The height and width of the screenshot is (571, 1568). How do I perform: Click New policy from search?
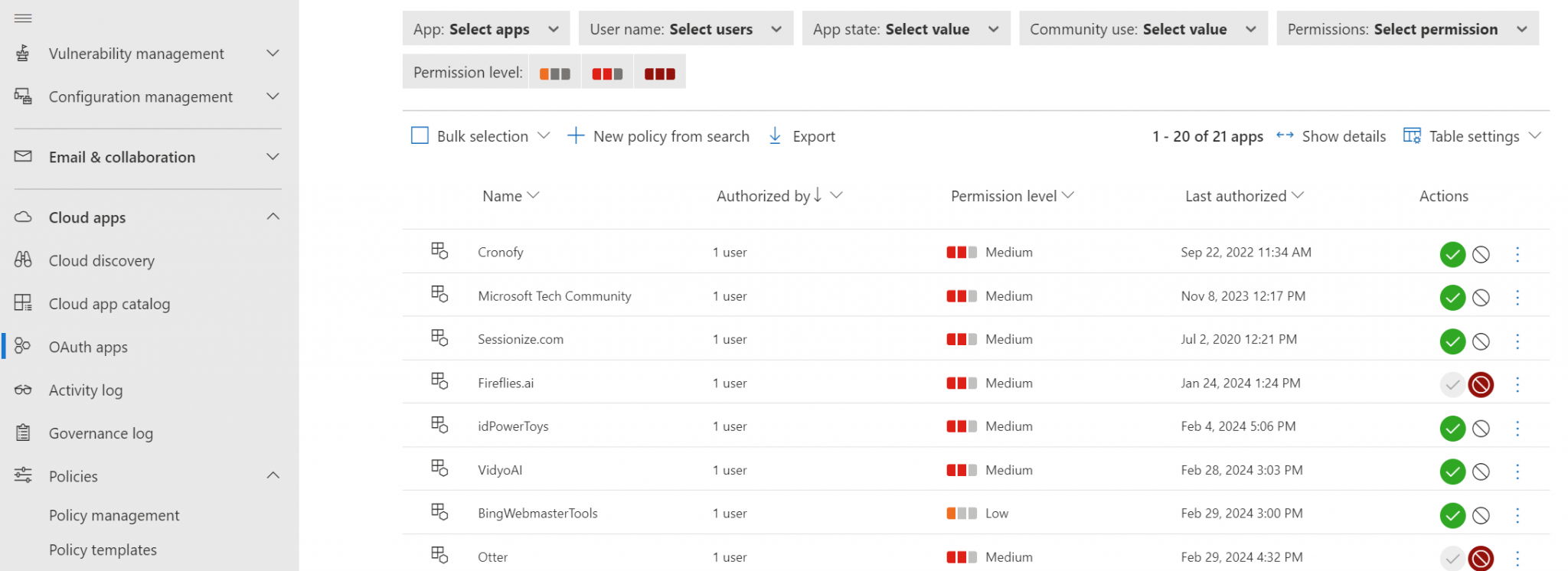coord(658,136)
